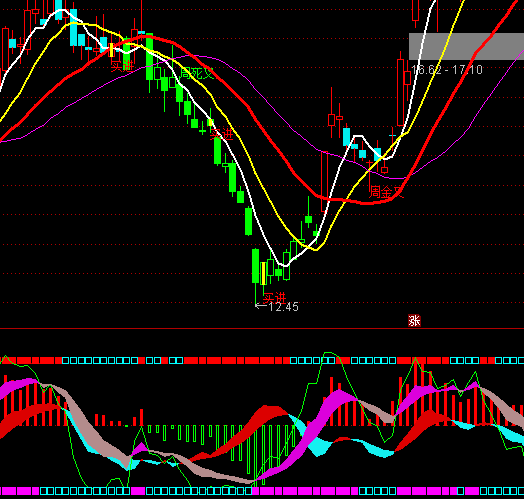Click the arrow pointing to 12.45
The height and width of the screenshot is (499, 524).
261,305
